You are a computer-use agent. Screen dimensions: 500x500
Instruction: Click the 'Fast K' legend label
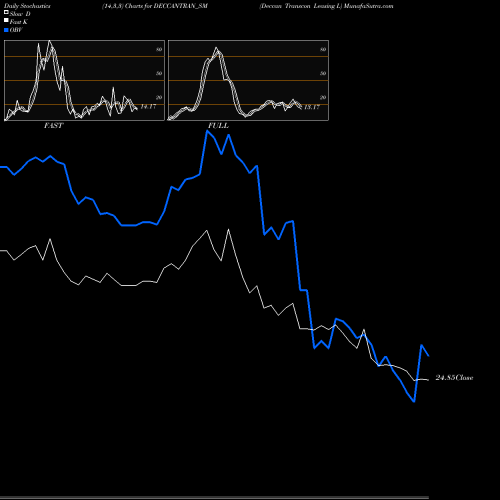(x=19, y=22)
